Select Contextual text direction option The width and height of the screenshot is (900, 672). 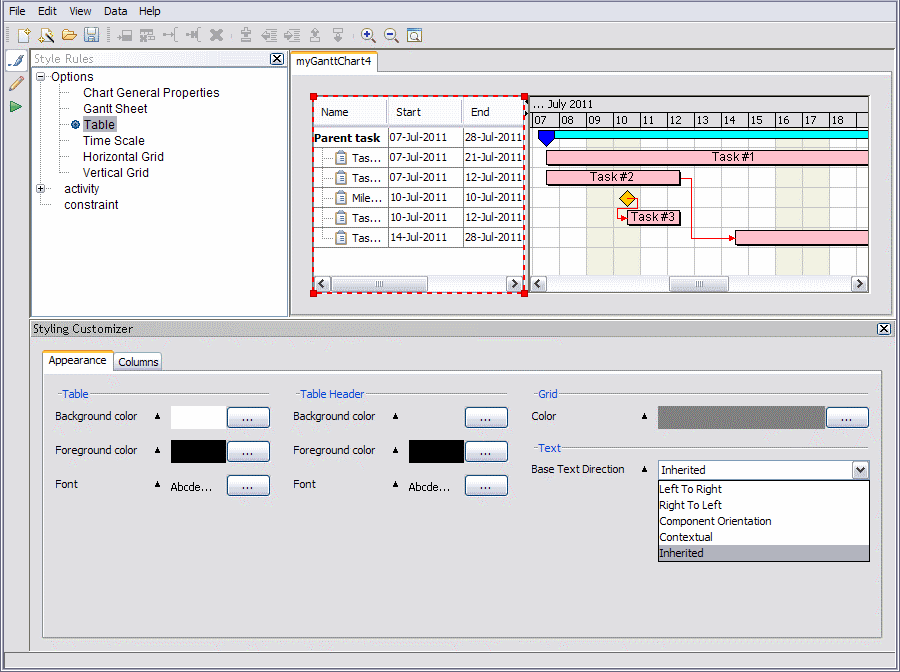686,537
